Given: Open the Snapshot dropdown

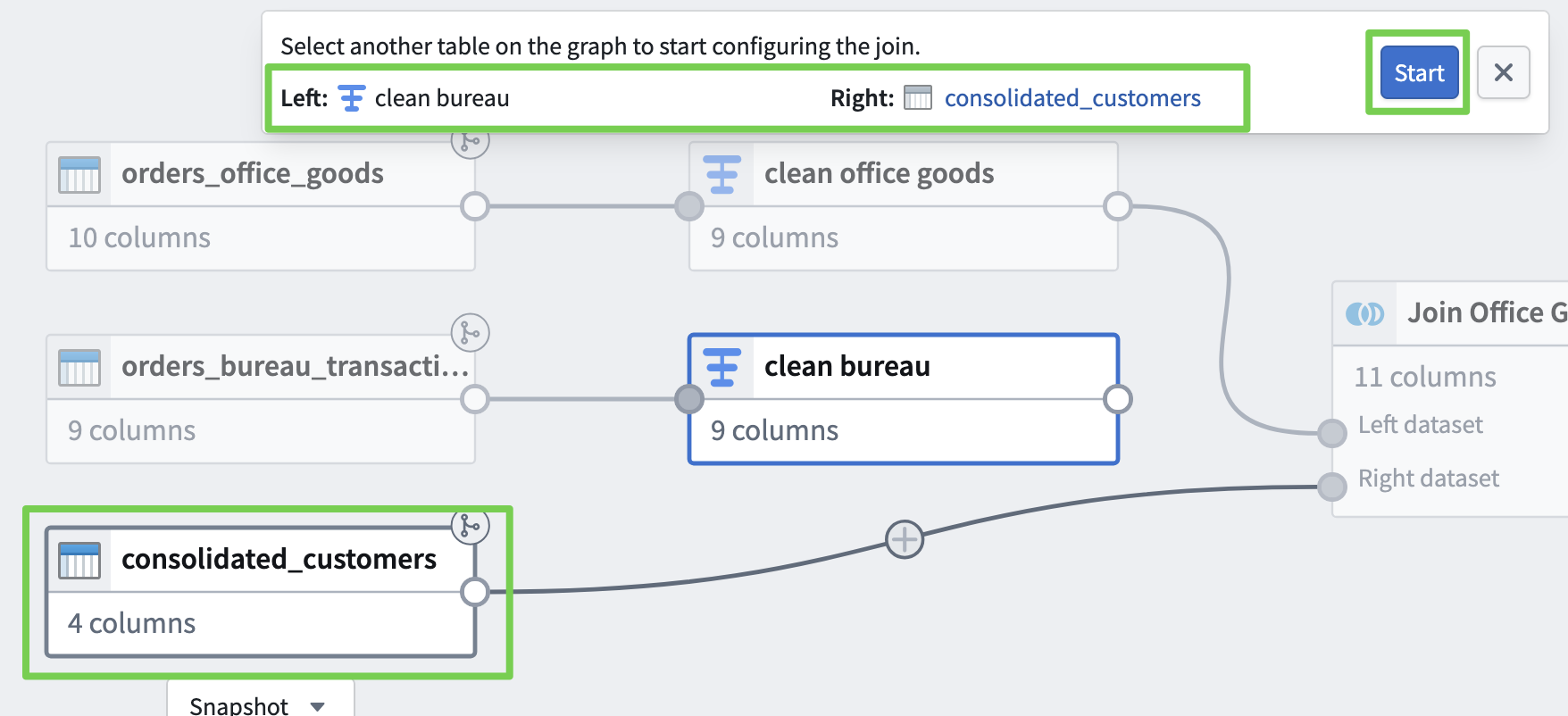Looking at the screenshot, I should pyautogui.click(x=259, y=705).
